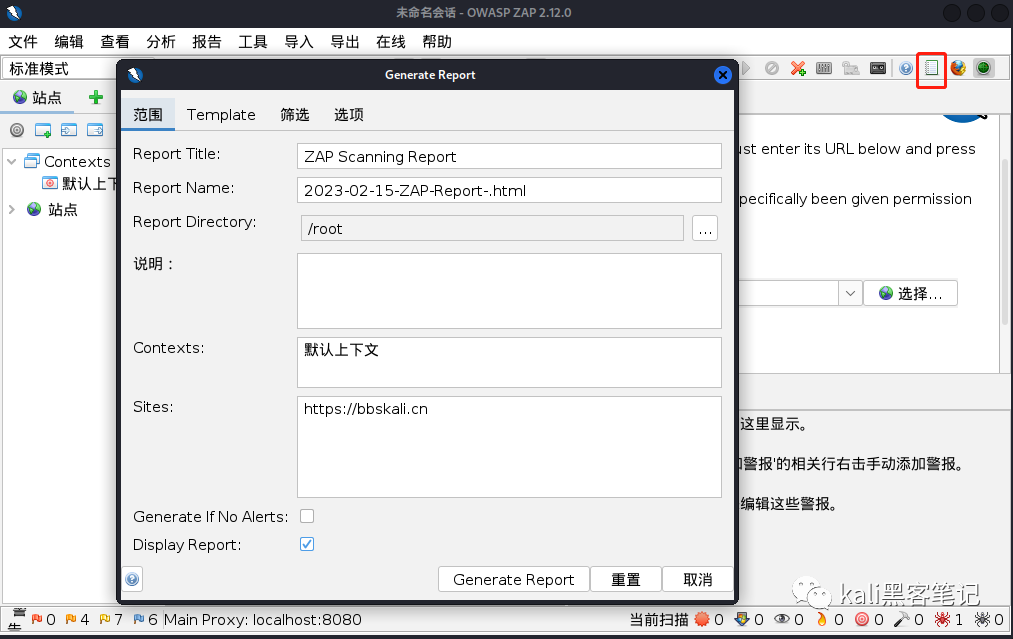Switch to the 筛选 tab
The width and height of the screenshot is (1013, 639).
pyautogui.click(x=295, y=114)
